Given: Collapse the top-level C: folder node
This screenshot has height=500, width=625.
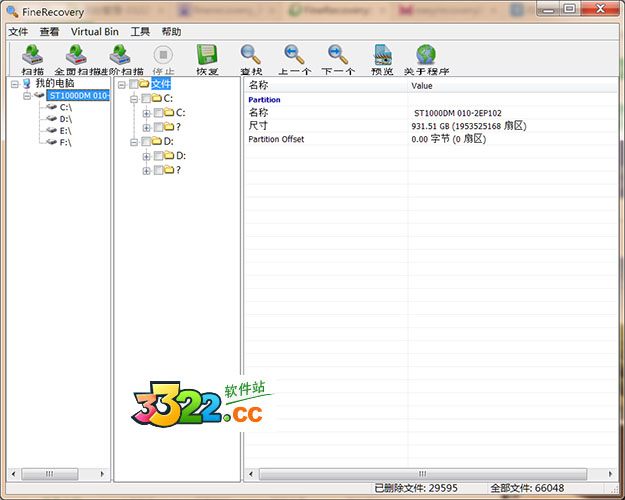Looking at the screenshot, I should click(134, 99).
